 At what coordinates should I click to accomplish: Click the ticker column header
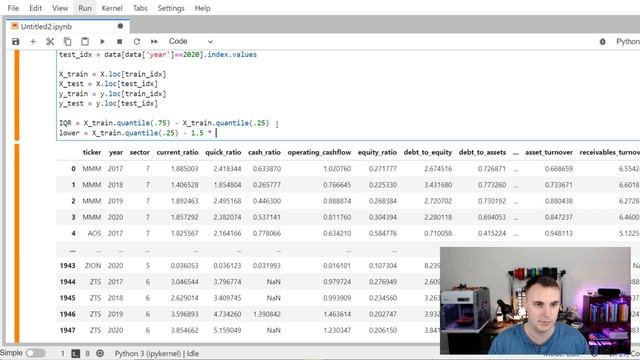[92, 152]
